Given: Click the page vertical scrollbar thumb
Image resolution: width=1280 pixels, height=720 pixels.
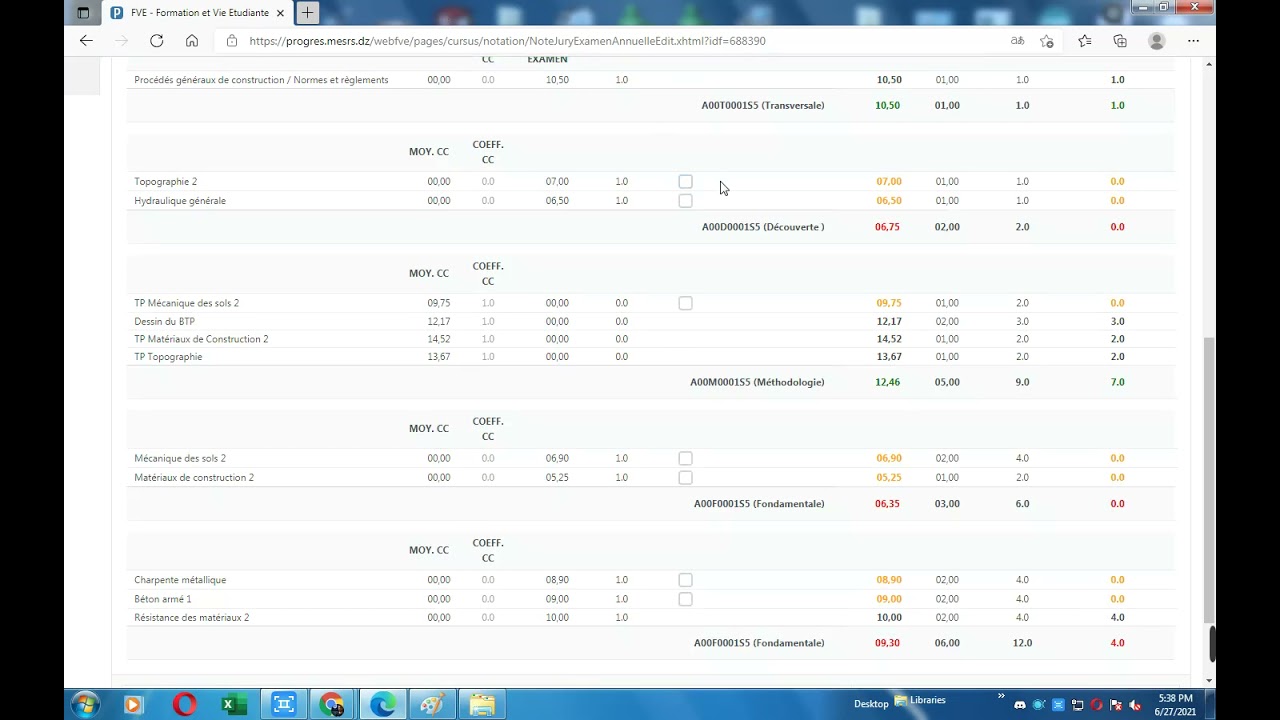Looking at the screenshot, I should [1209, 480].
